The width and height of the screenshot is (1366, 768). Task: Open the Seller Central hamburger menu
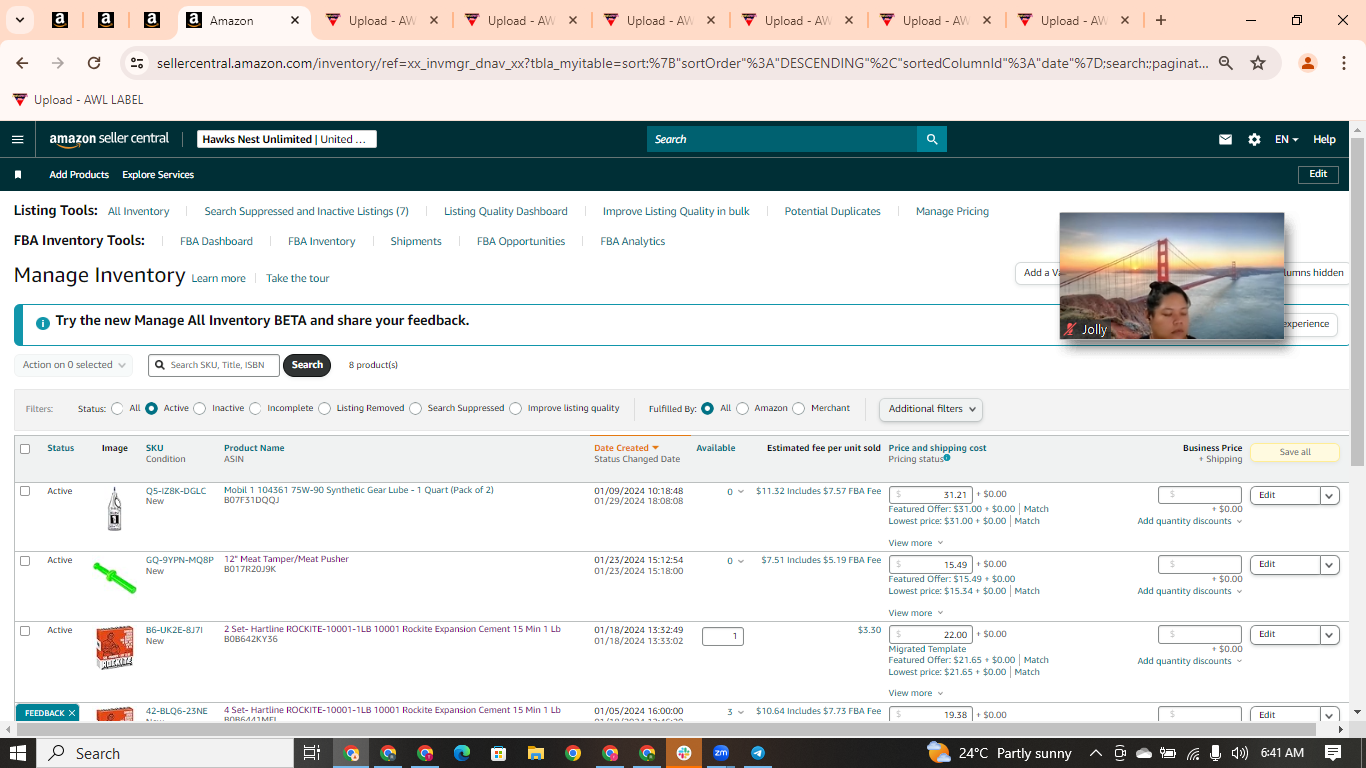(17, 139)
